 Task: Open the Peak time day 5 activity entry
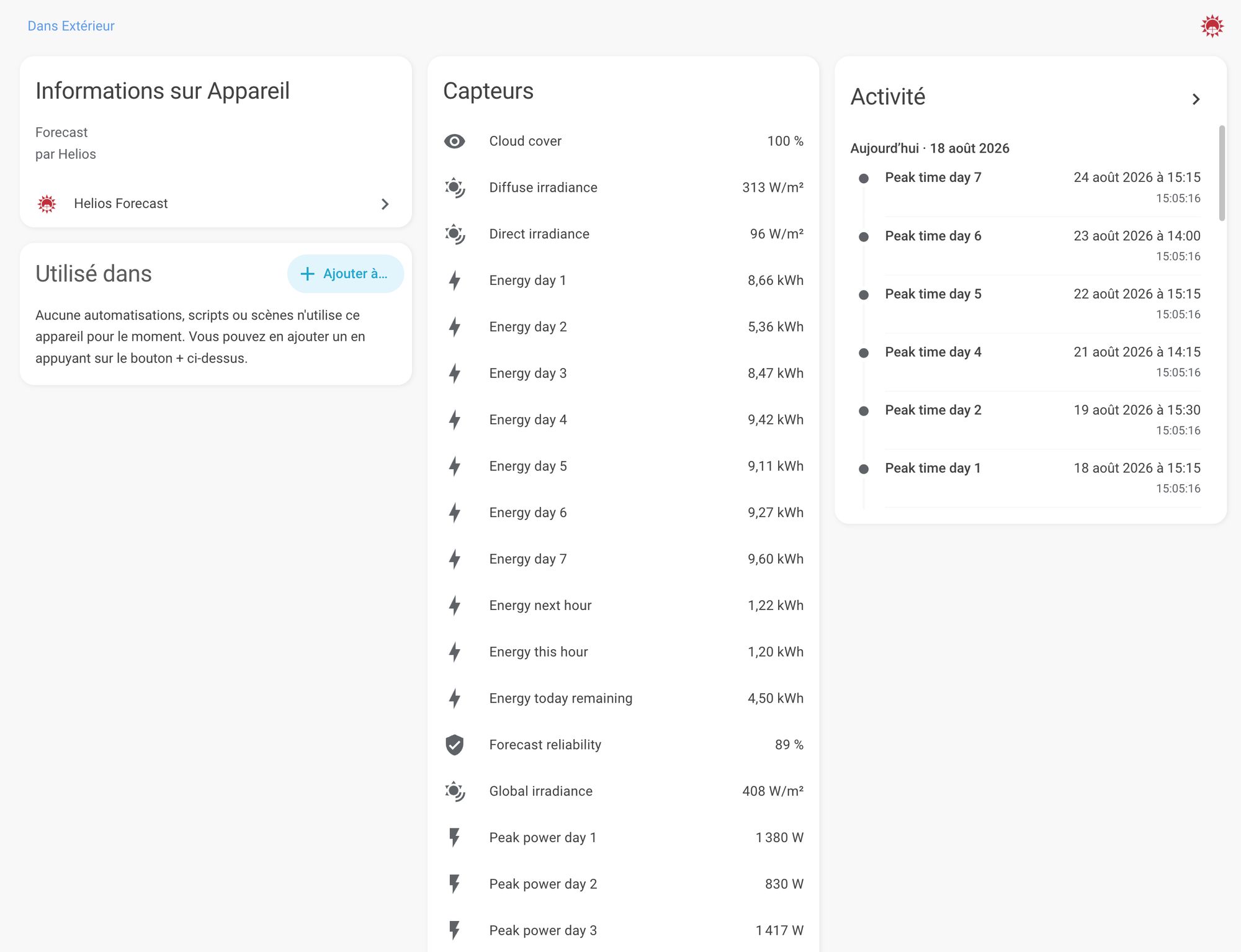tap(1042, 303)
